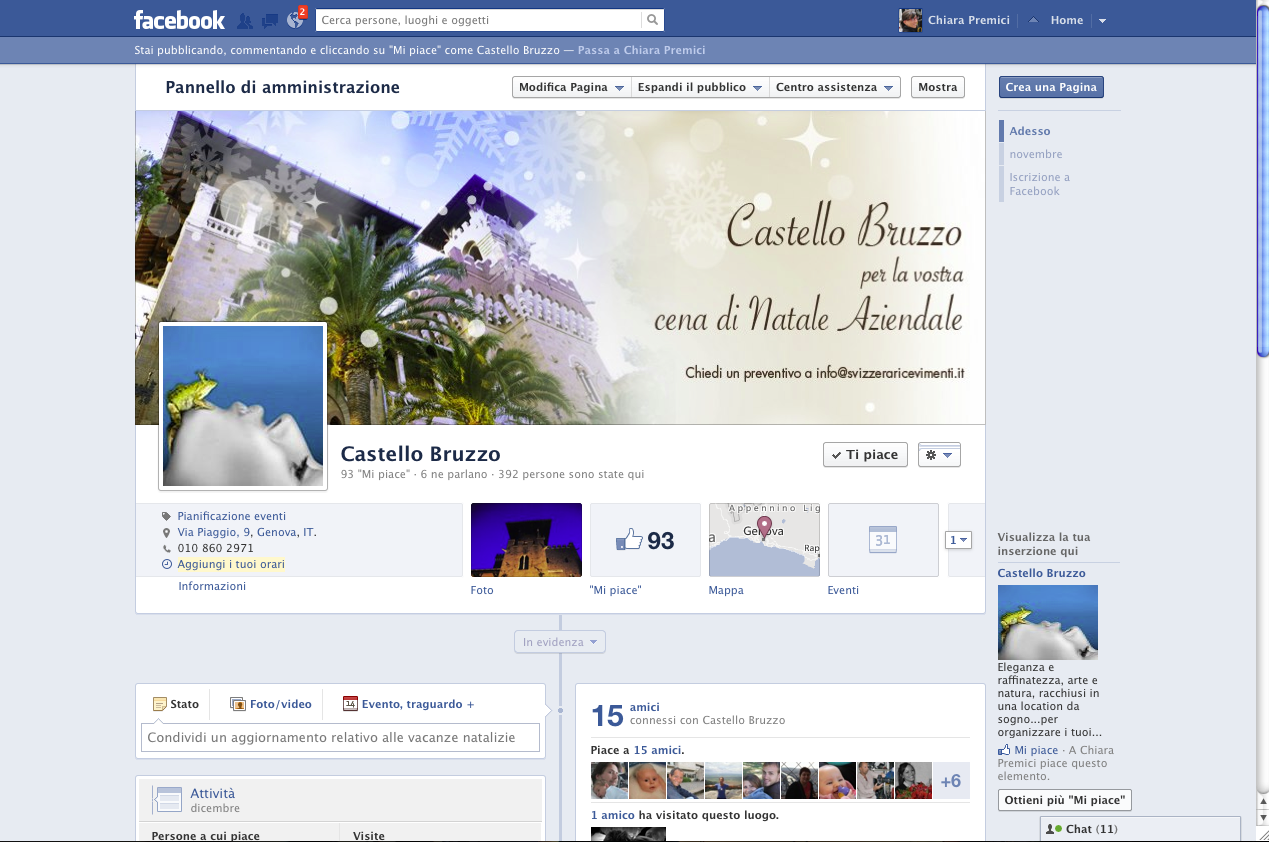Open Chiara Premici profile name link
The image size is (1269, 842).
[x=969, y=20]
